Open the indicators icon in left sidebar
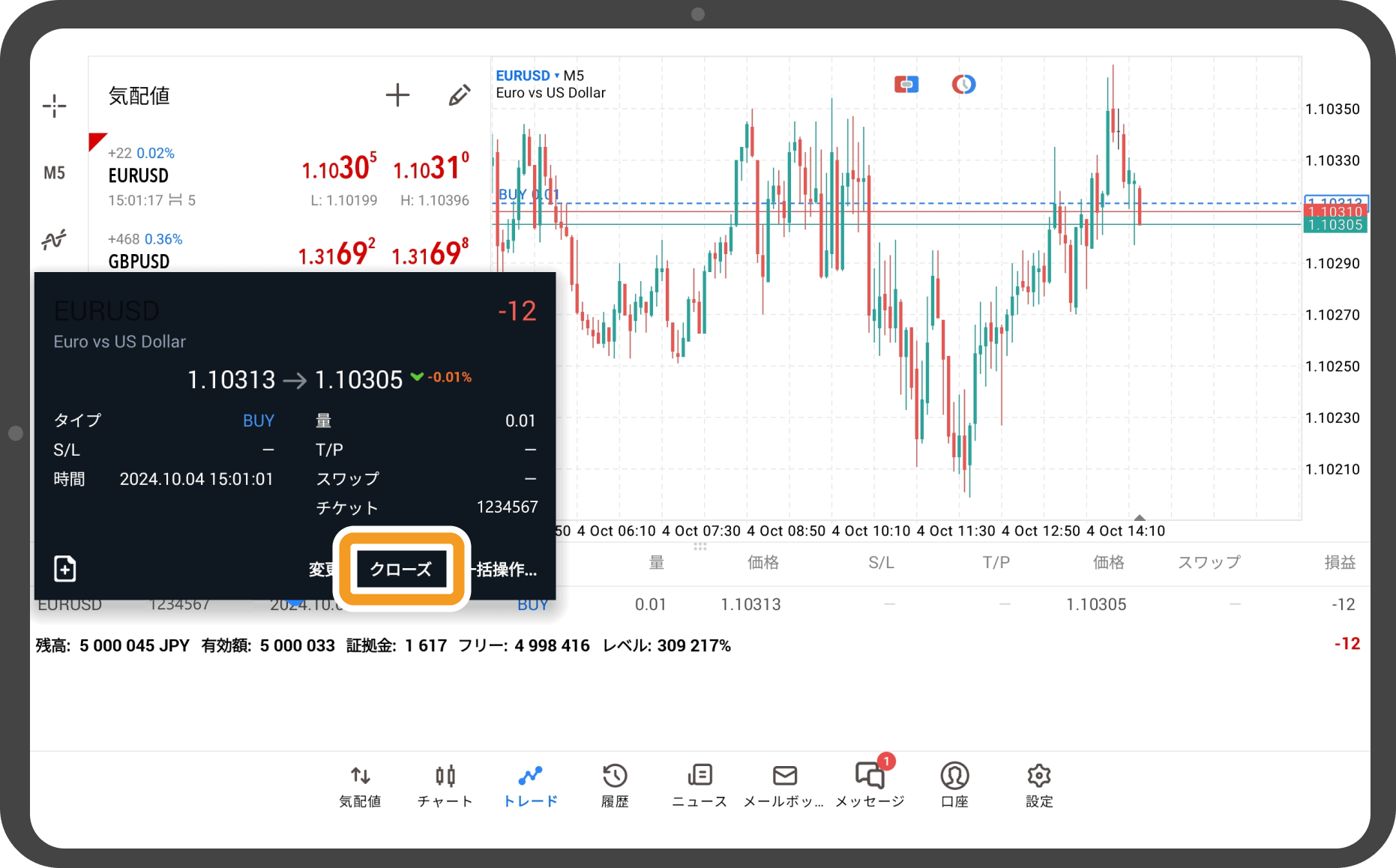Viewport: 1396px width, 868px height. point(54,240)
